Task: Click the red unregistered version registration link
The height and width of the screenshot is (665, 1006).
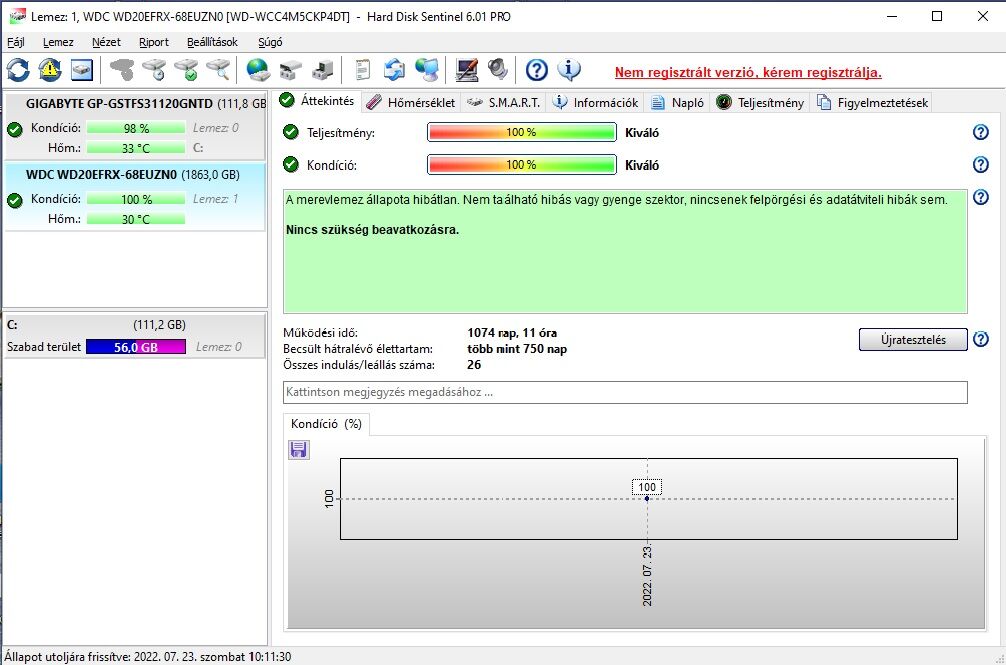Action: click(x=748, y=72)
